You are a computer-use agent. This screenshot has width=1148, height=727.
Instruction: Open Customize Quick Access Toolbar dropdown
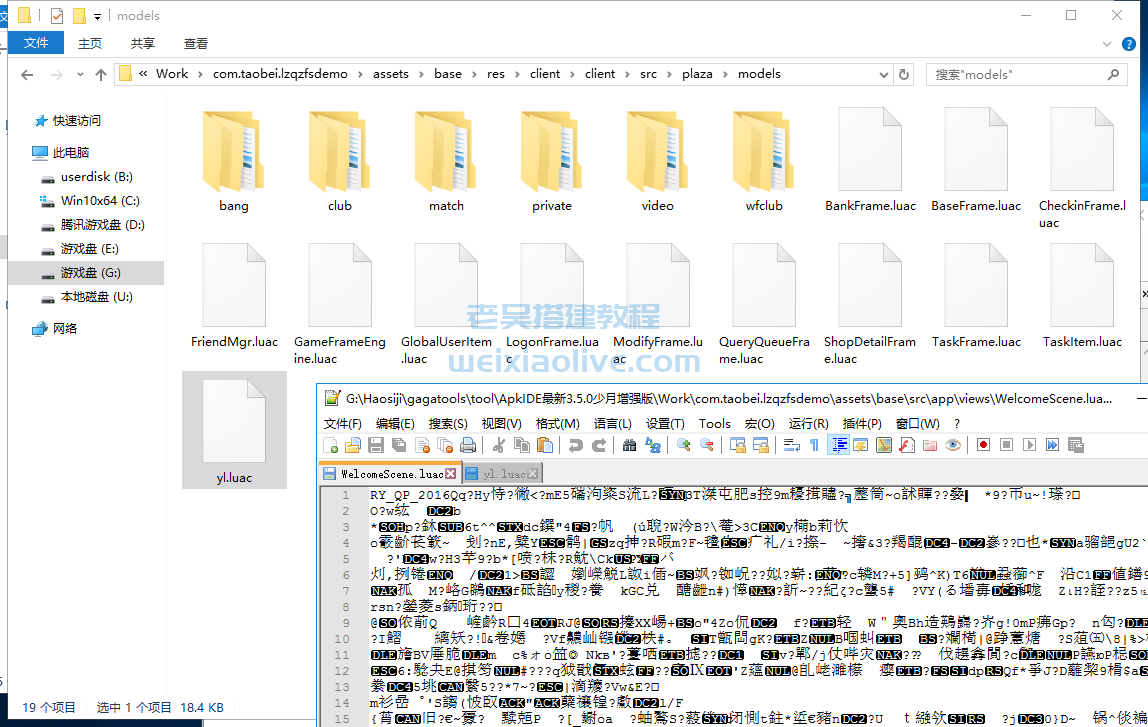97,16
